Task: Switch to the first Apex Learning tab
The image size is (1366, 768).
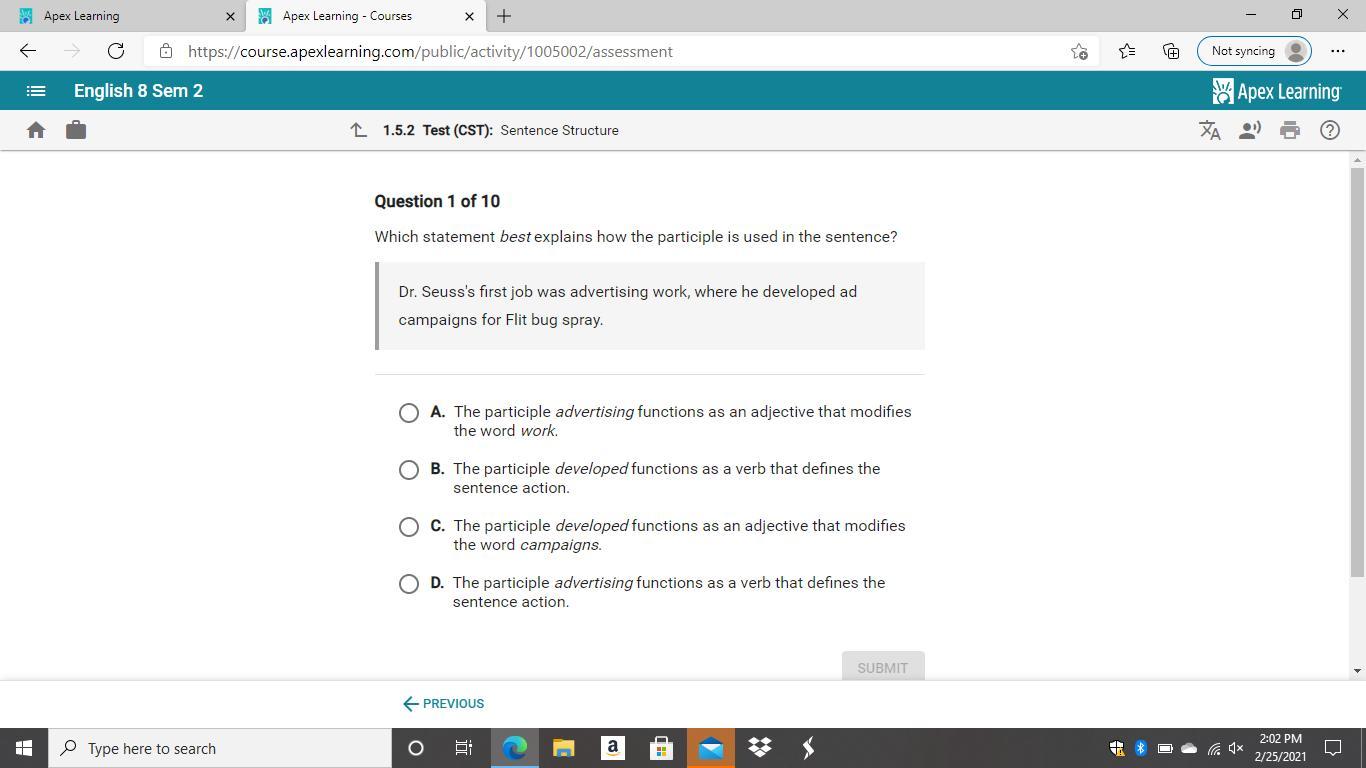Action: coord(120,16)
